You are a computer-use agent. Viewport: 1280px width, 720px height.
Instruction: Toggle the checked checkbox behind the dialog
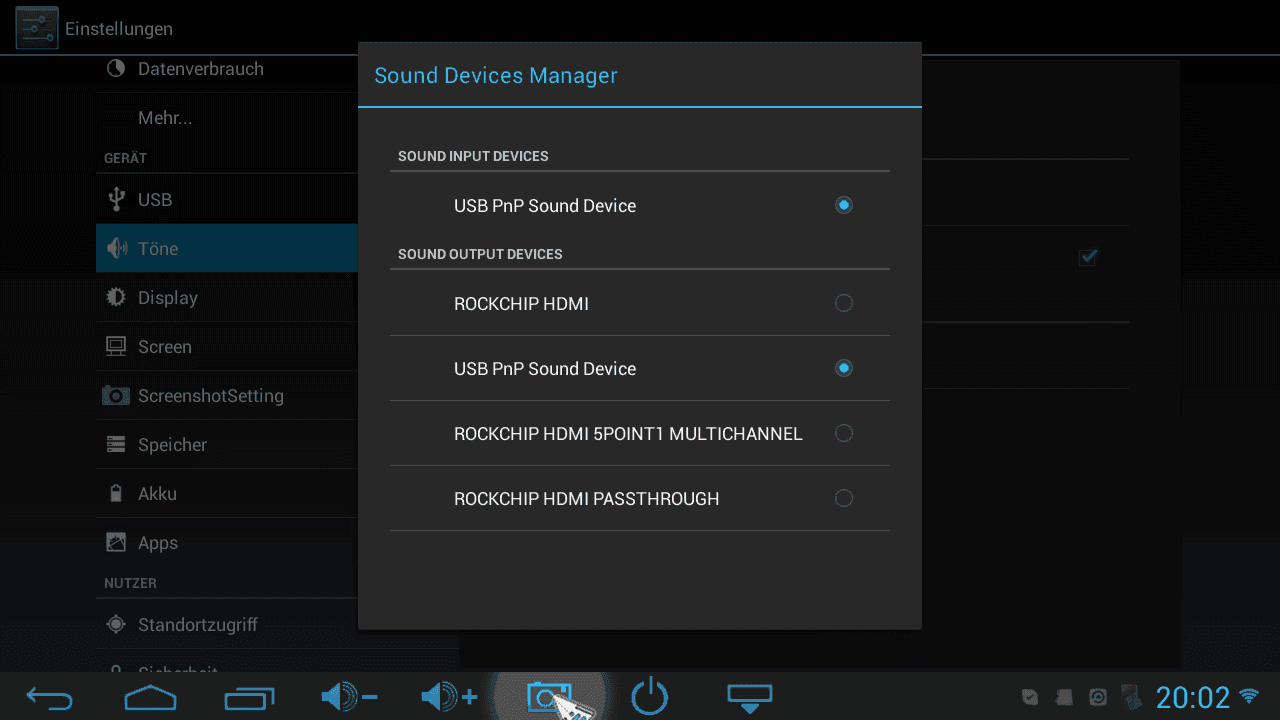(x=1088, y=257)
